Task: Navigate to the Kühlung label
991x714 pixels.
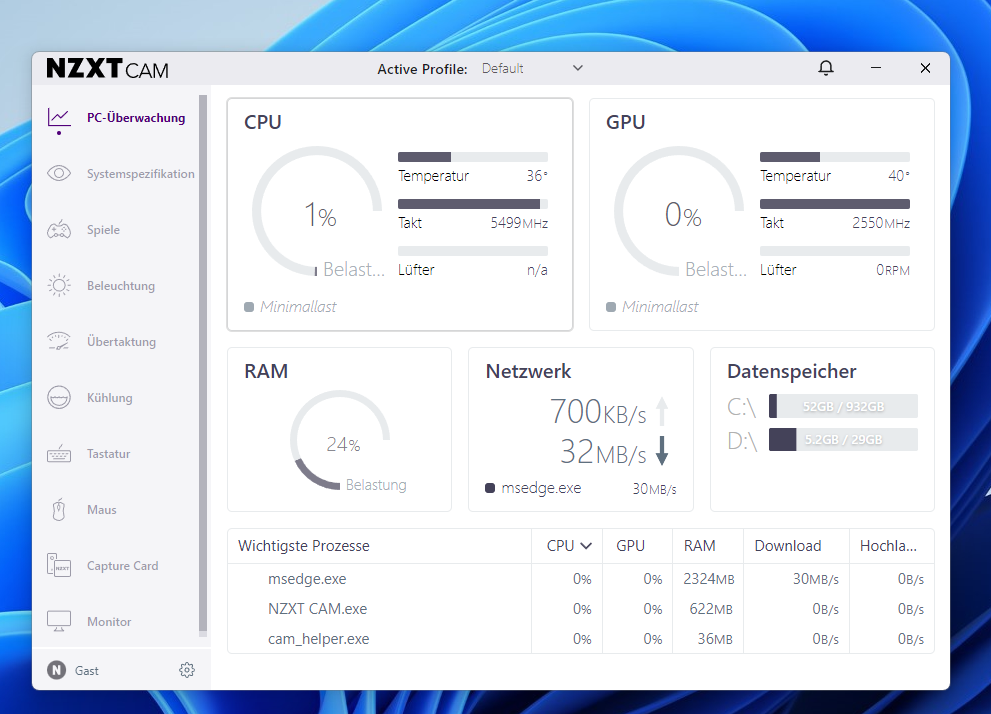Action: click(x=109, y=397)
